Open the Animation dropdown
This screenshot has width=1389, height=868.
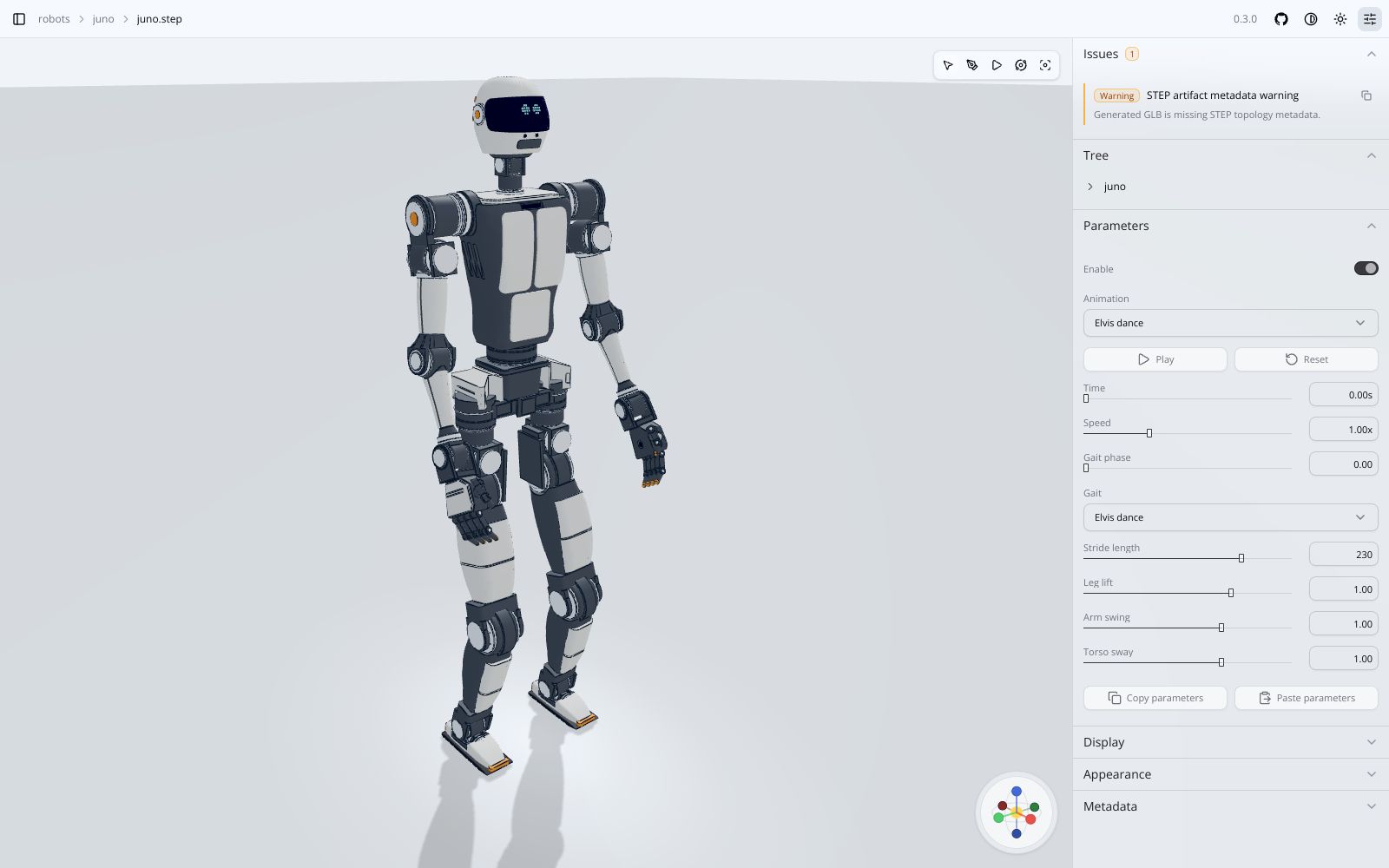click(1230, 323)
